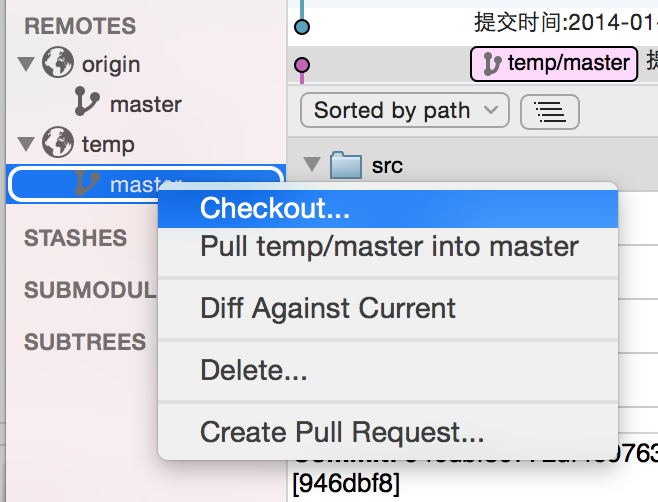658x502 pixels.
Task: Click branch icon beside origin master
Action: (87, 103)
